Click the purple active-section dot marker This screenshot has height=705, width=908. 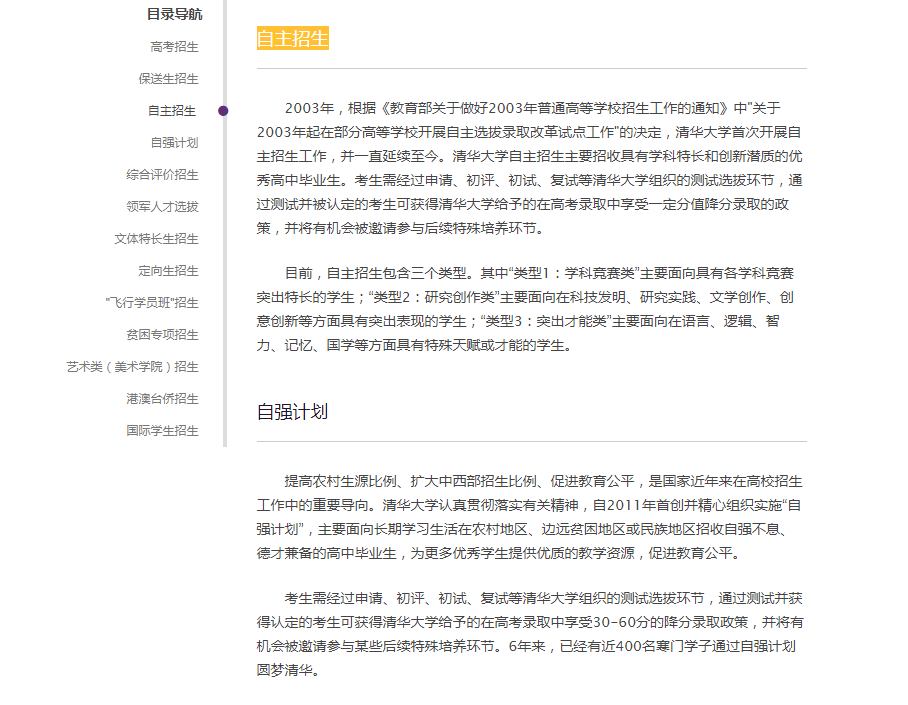coord(223,111)
